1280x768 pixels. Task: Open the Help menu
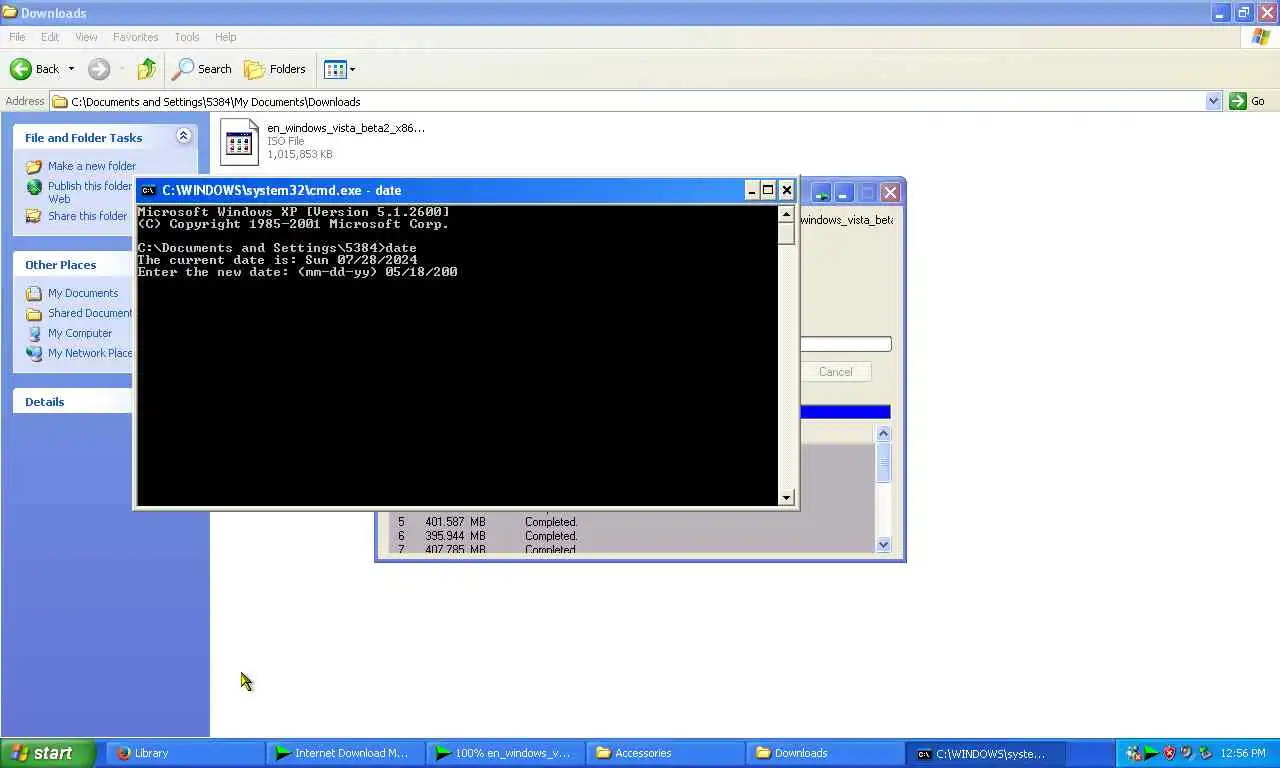tap(226, 37)
